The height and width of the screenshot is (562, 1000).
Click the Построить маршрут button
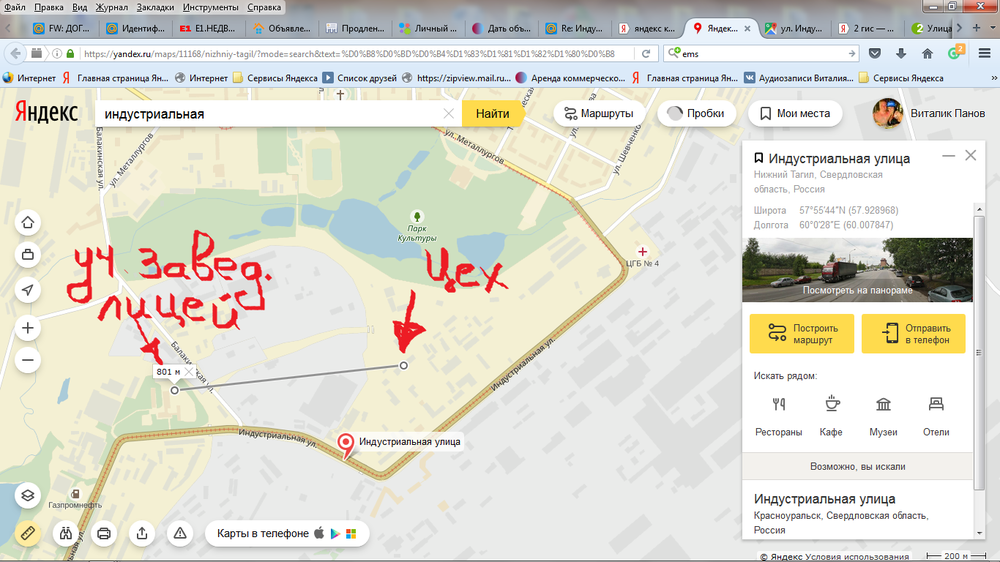(x=802, y=334)
